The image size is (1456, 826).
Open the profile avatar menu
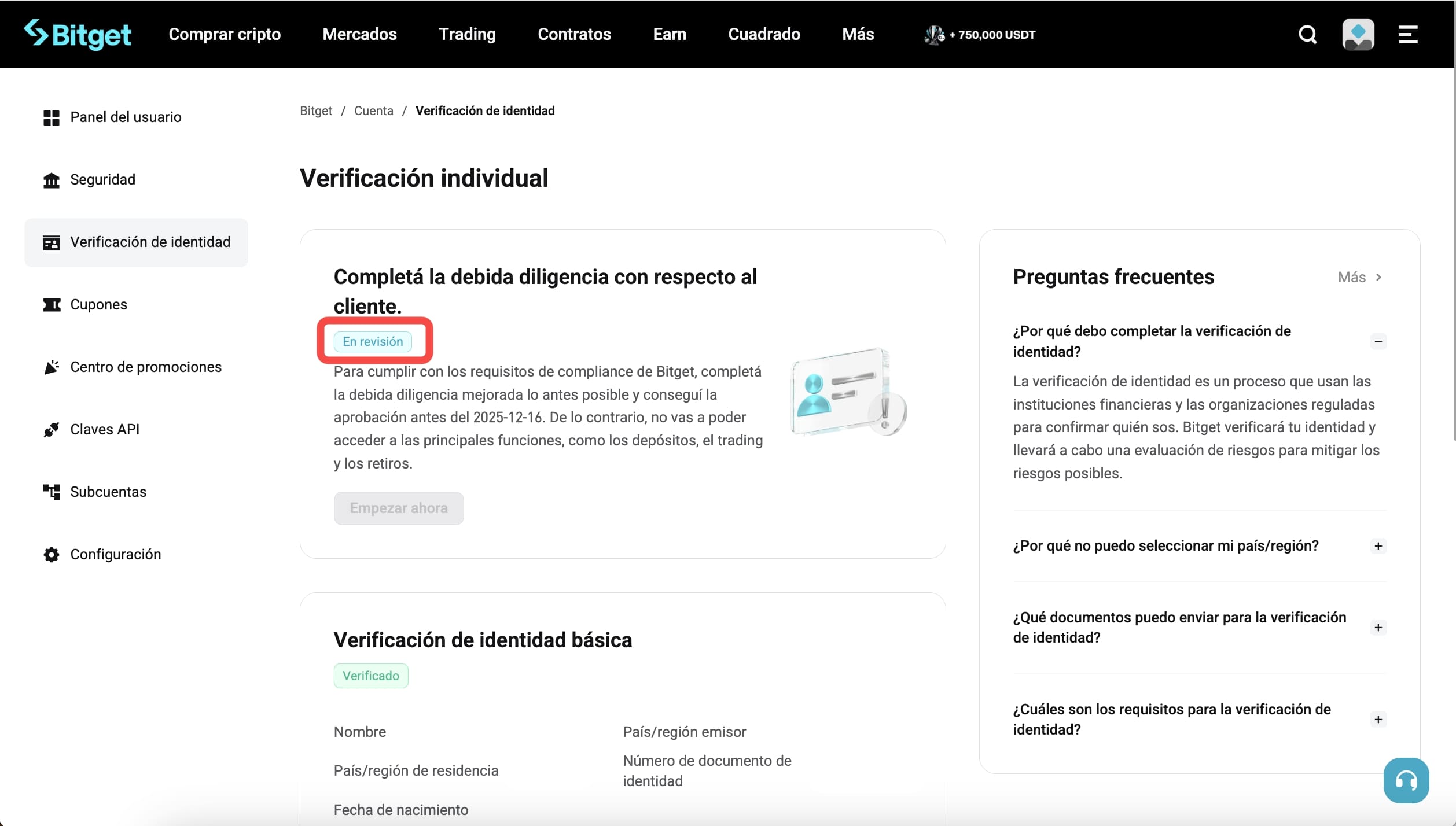[1358, 34]
